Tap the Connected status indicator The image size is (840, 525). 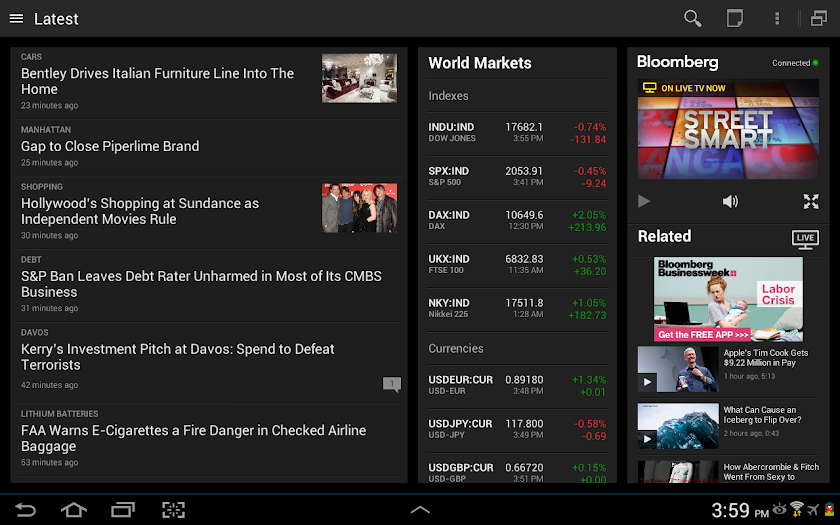coord(795,63)
